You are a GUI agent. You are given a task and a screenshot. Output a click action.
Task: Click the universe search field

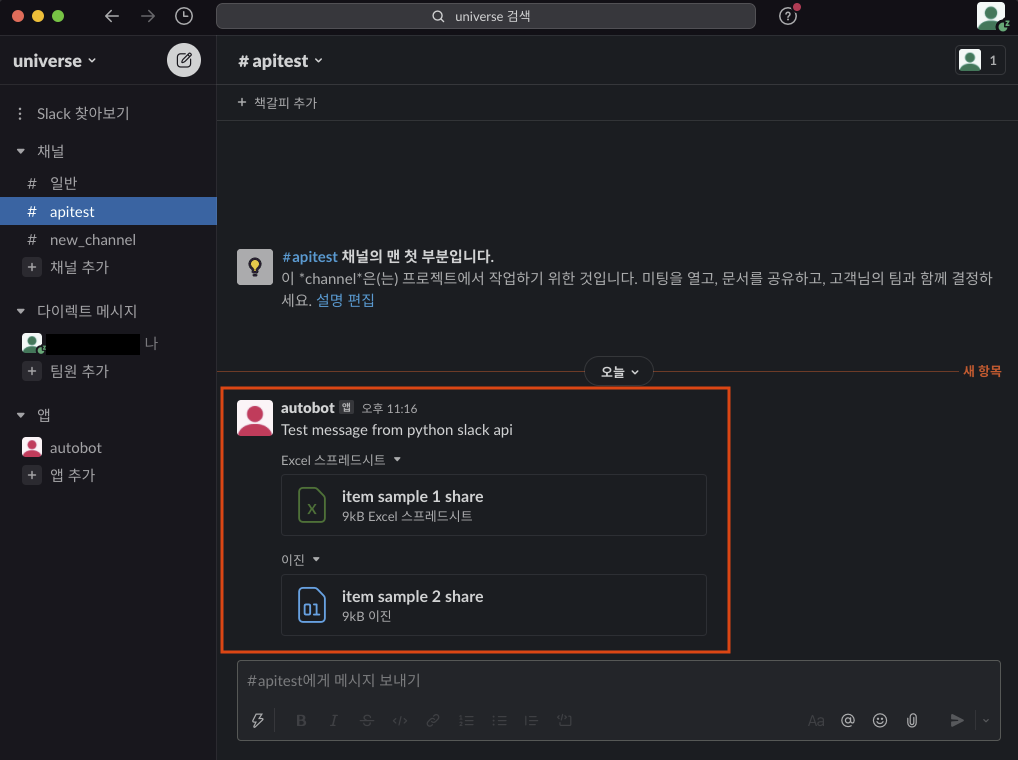click(x=486, y=16)
